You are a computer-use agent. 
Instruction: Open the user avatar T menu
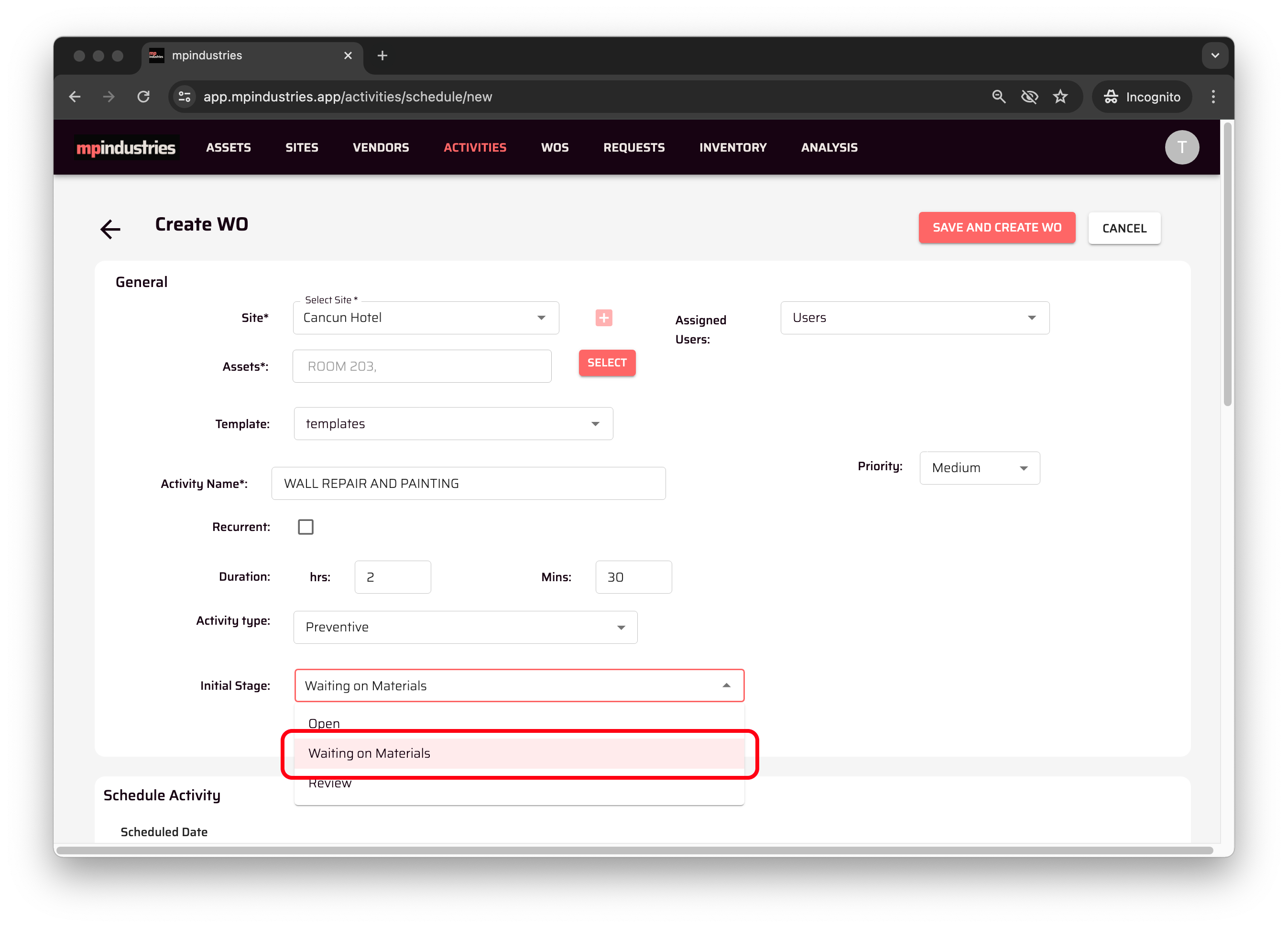1181,148
